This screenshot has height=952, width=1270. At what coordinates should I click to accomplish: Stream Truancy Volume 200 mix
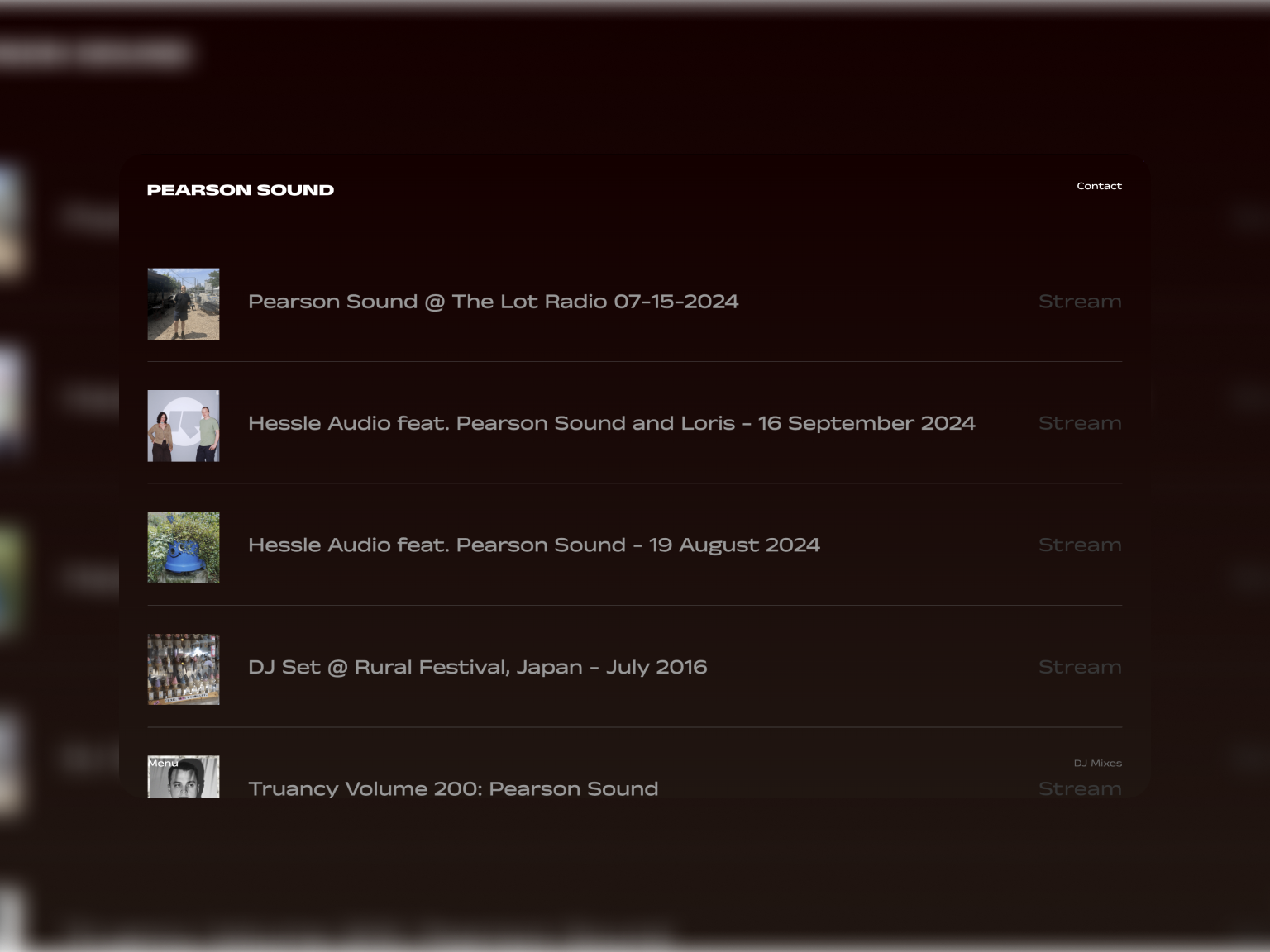1080,788
